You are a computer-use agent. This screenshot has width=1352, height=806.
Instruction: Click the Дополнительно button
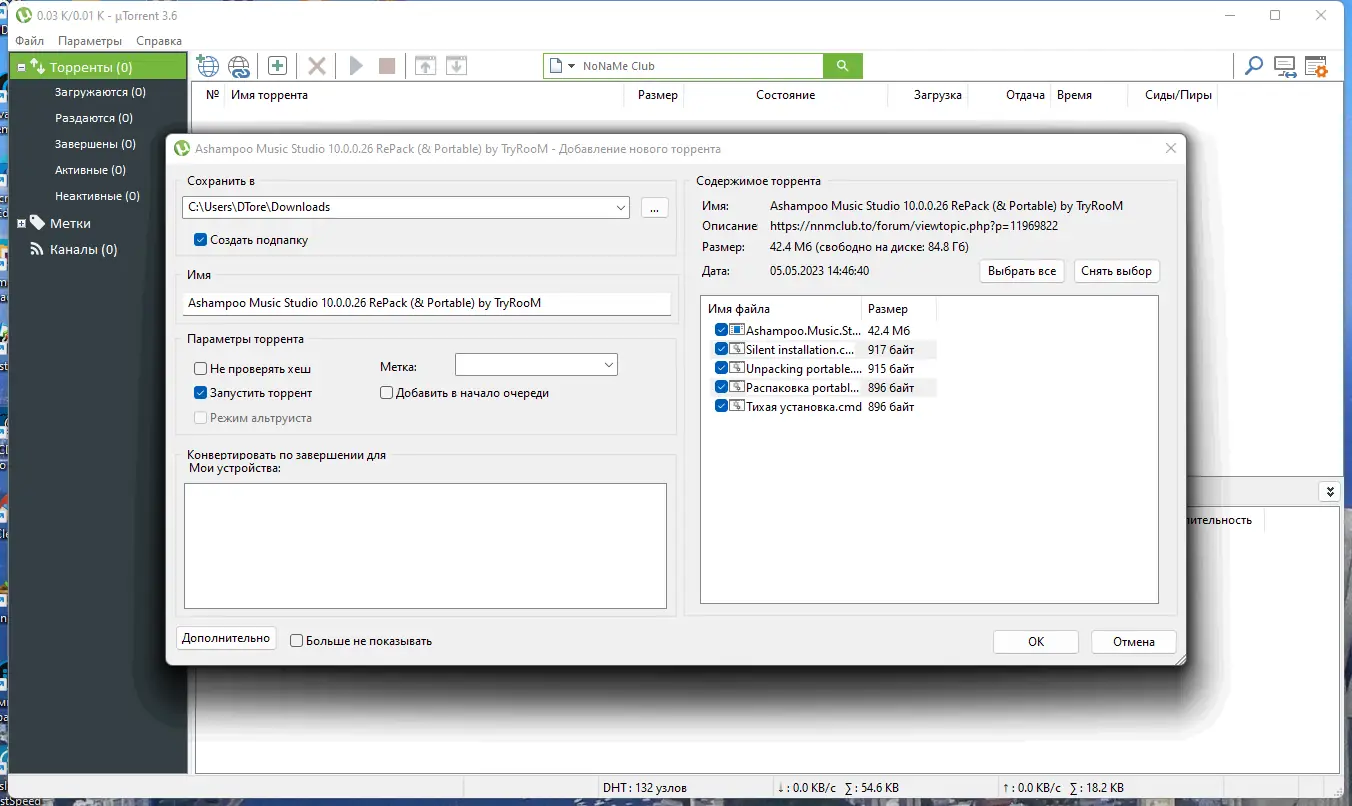click(x=226, y=638)
